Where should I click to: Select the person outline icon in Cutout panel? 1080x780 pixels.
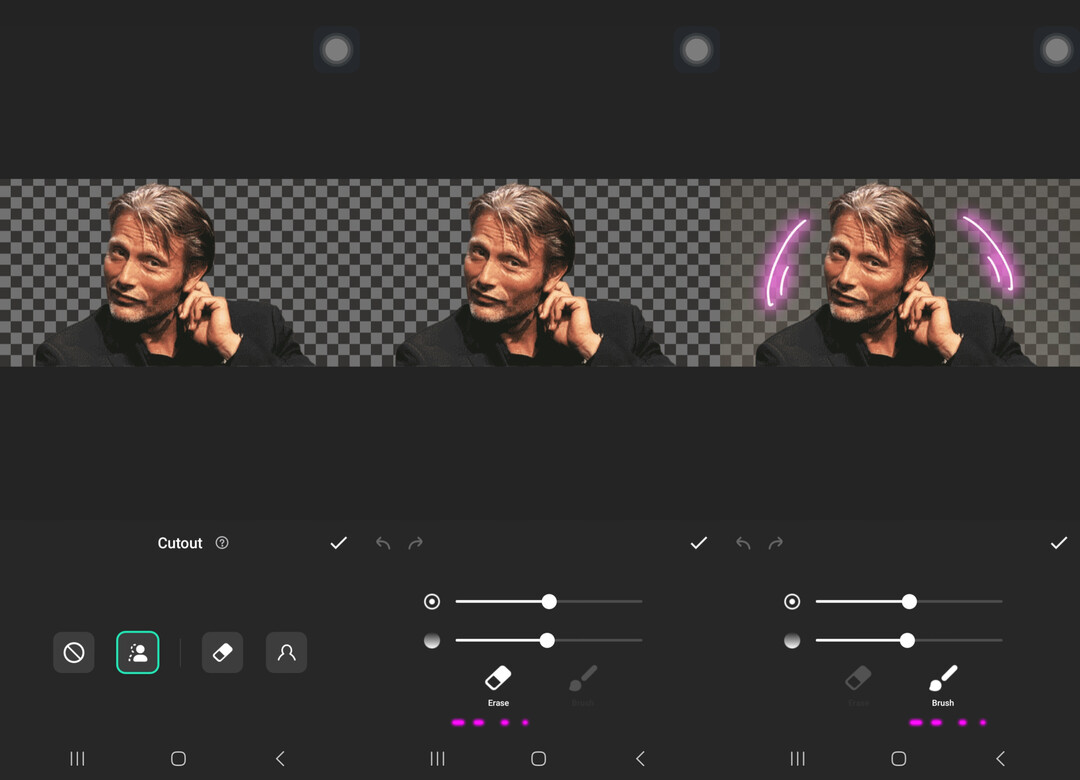(286, 653)
